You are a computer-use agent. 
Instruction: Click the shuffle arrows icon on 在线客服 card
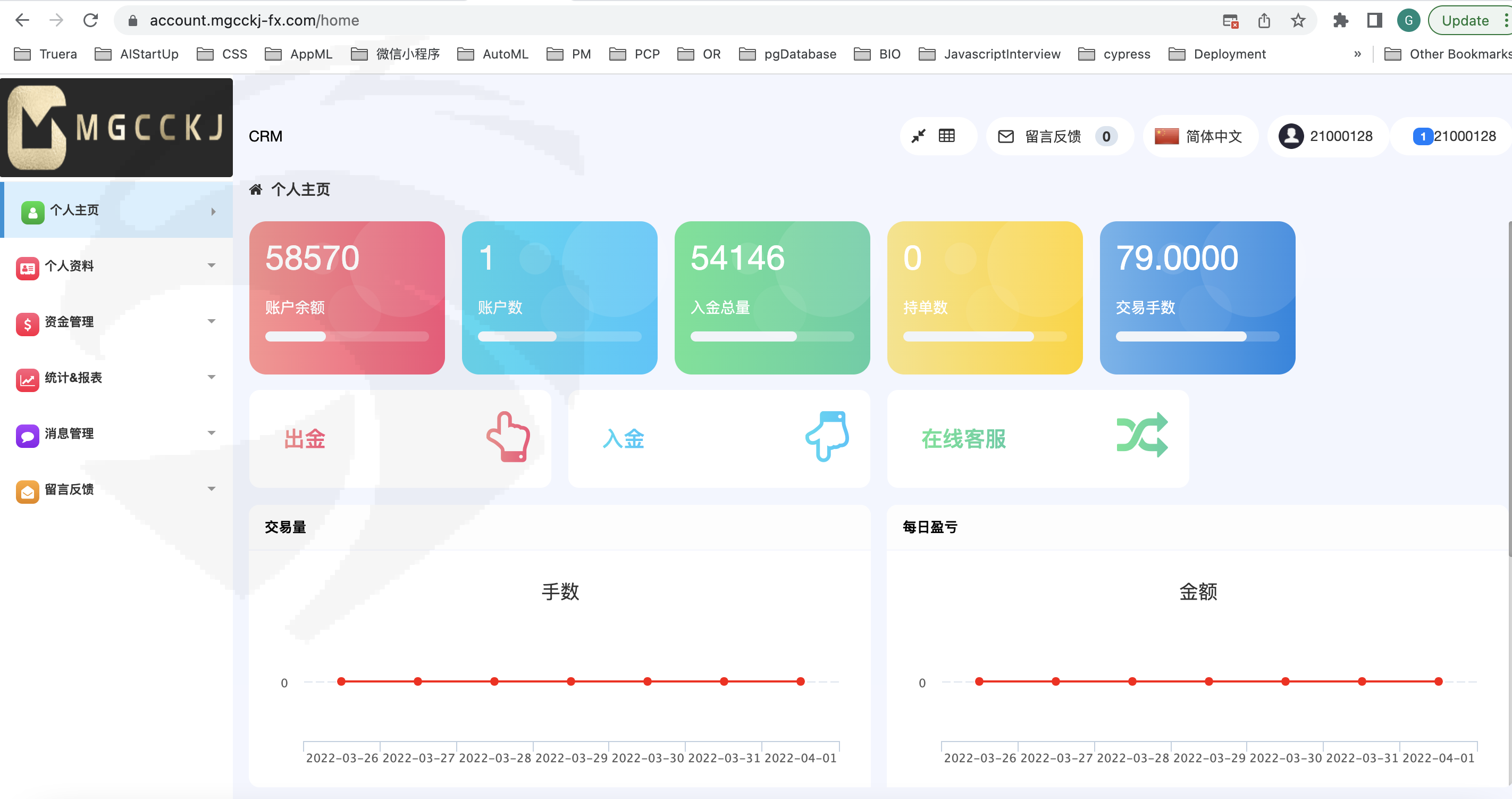pyautogui.click(x=1141, y=435)
